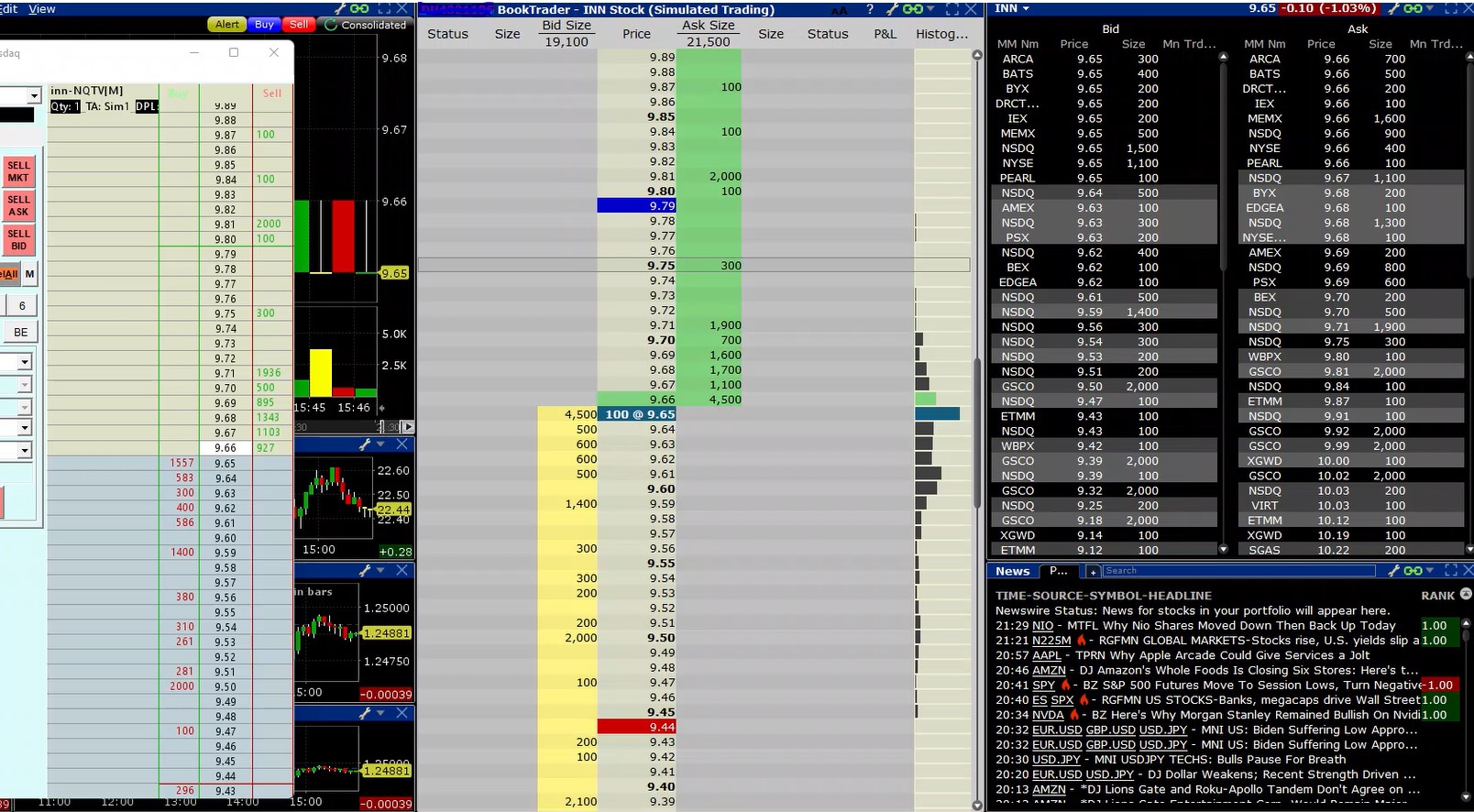The image size is (1474, 812).
Task: Click the SELL MKT button
Action: [19, 171]
